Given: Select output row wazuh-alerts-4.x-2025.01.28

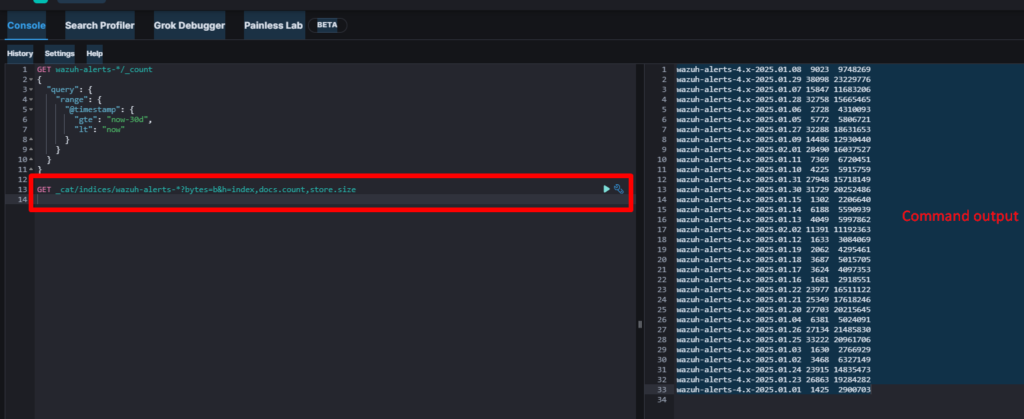Looking at the screenshot, I should [x=773, y=99].
